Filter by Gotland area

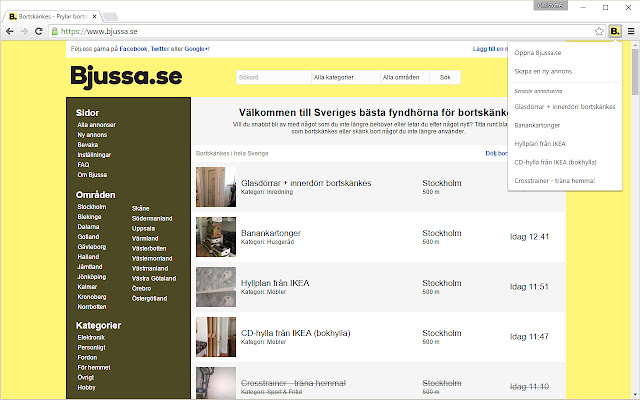88,237
